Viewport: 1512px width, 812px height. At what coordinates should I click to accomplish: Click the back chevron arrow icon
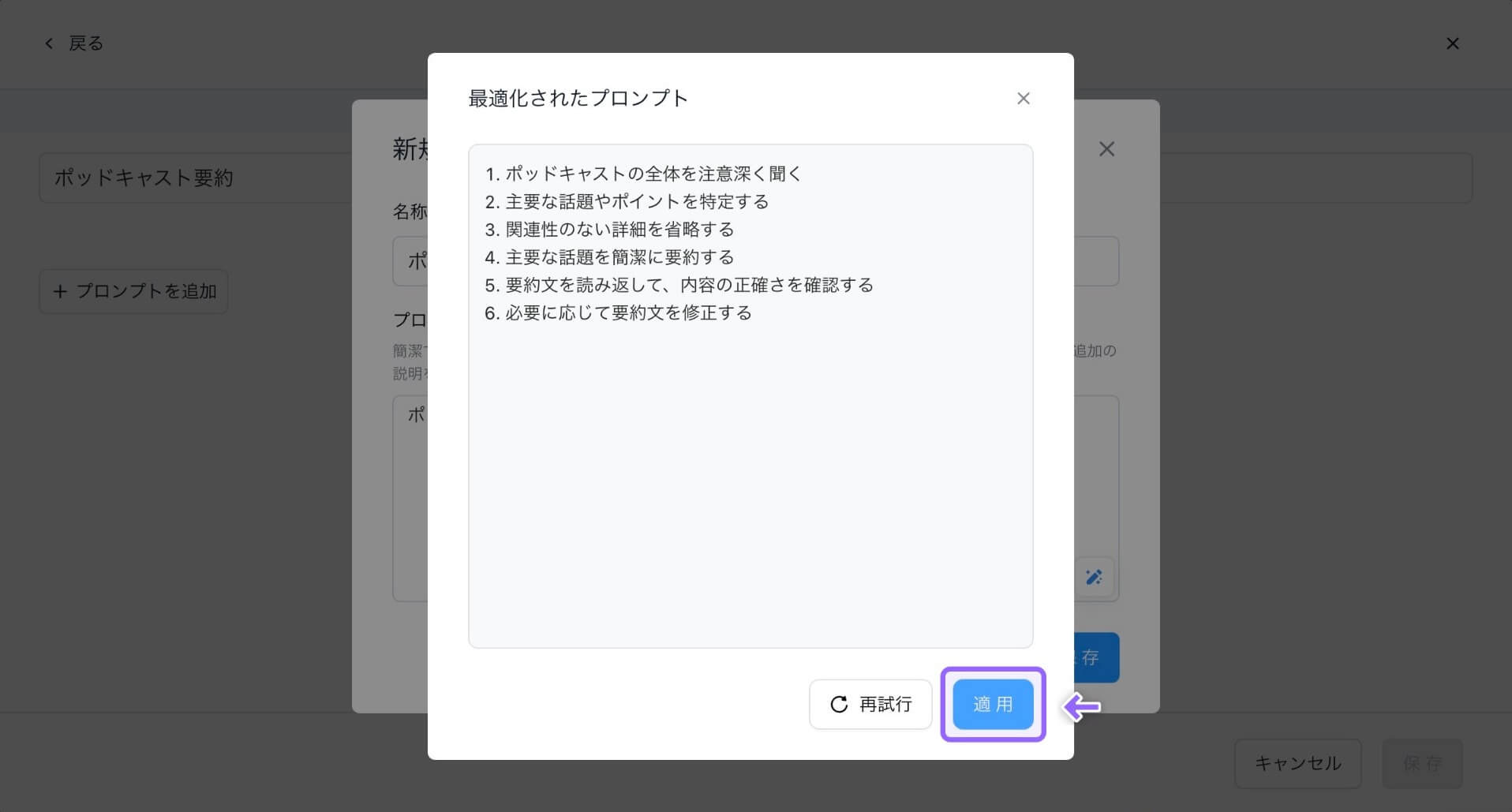49,43
